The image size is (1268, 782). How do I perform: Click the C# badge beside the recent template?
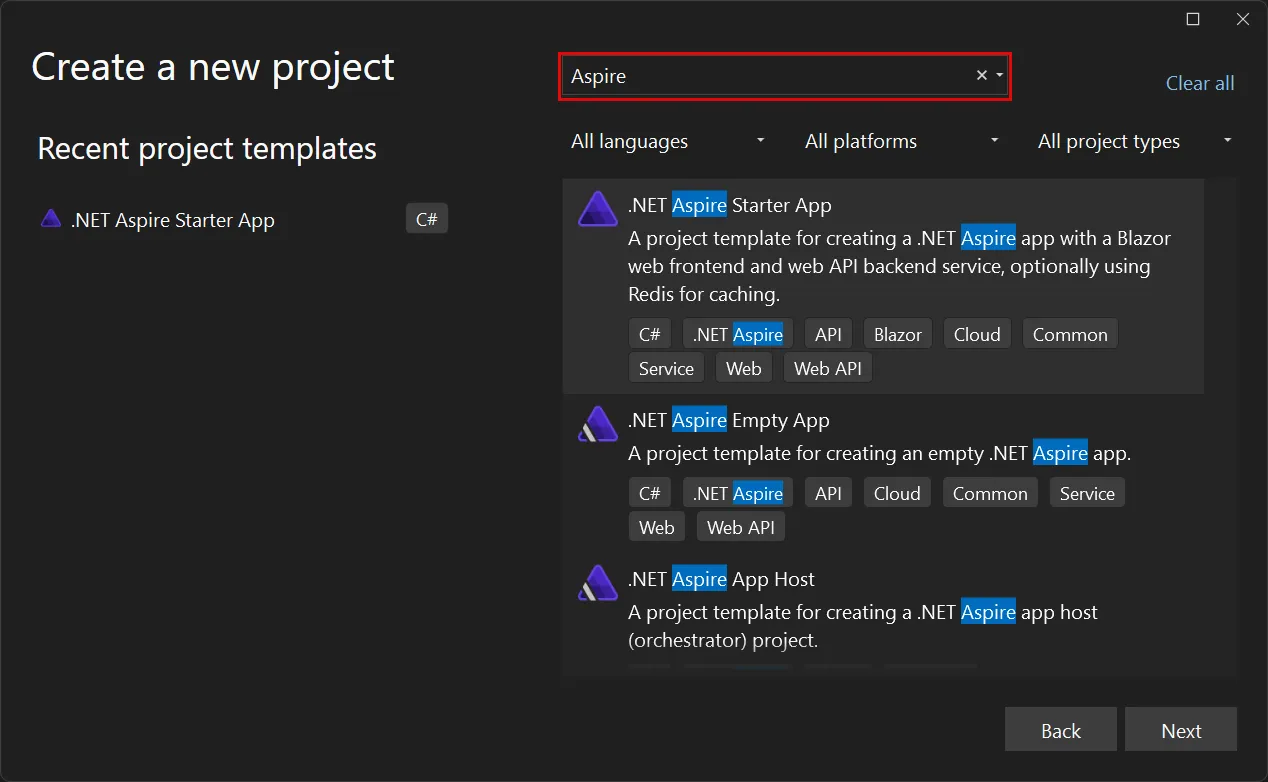coord(427,218)
